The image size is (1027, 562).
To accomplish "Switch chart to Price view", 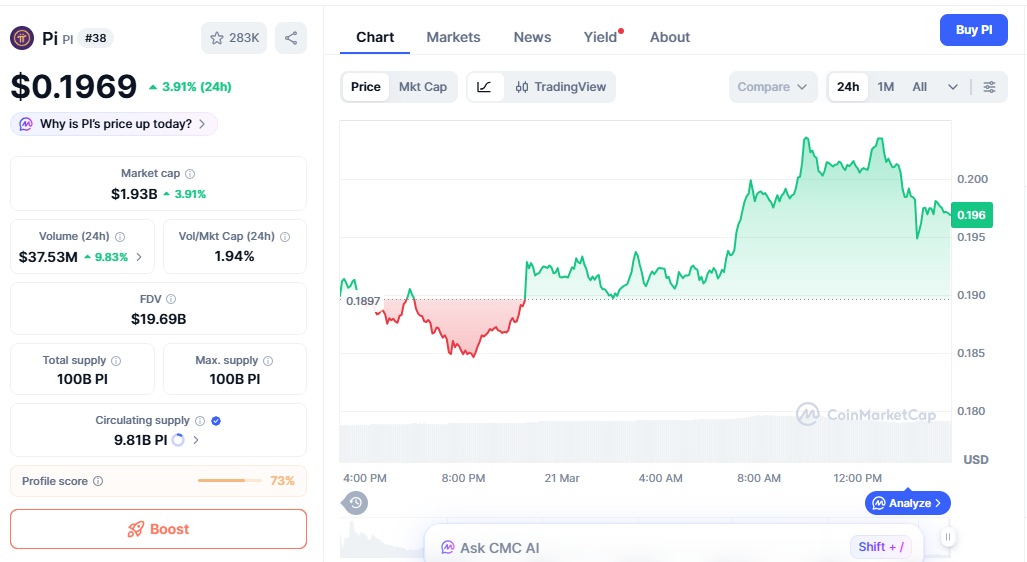I will 365,87.
